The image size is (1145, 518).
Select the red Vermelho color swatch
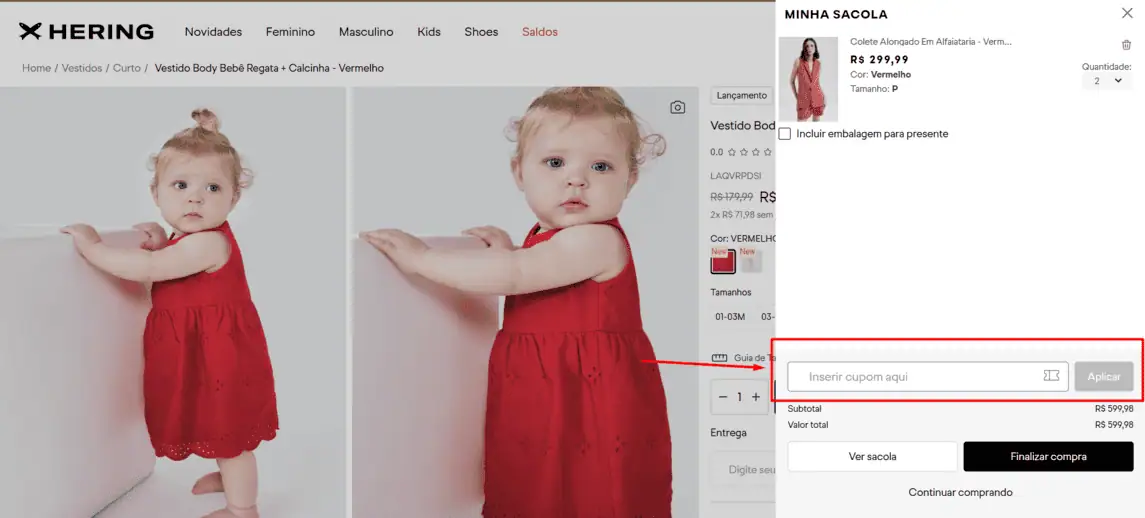click(x=722, y=263)
